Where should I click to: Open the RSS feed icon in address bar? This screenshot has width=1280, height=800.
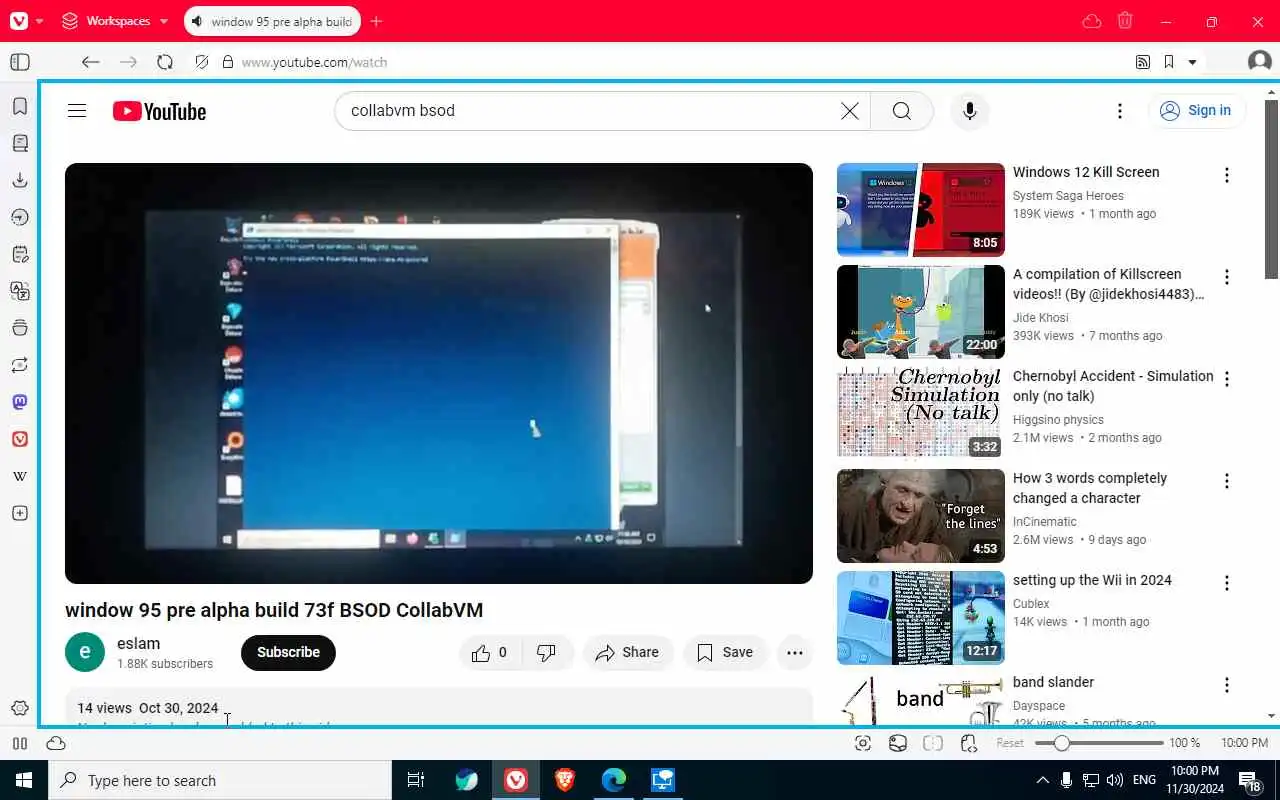click(x=1143, y=62)
